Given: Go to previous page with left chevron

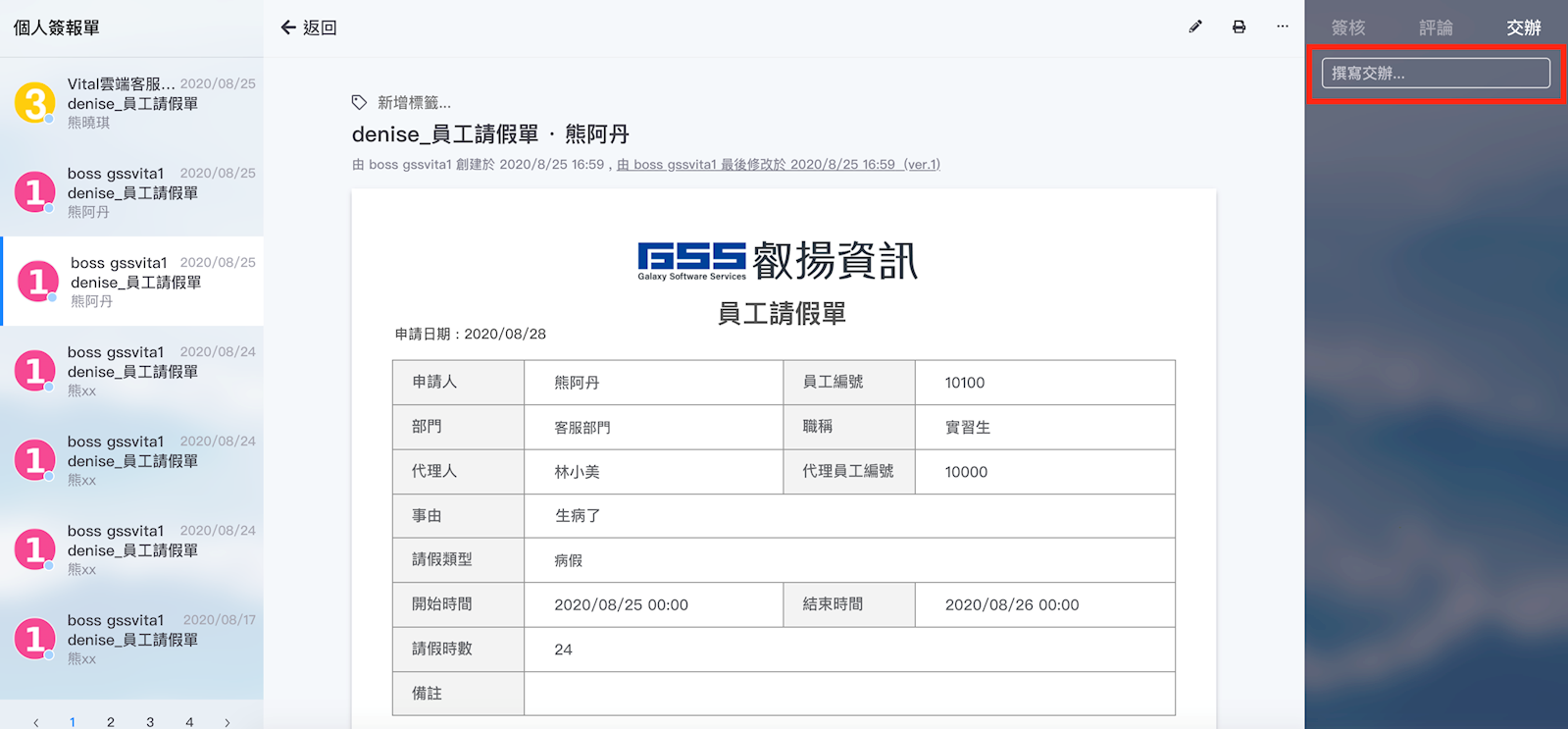Looking at the screenshot, I should coord(36,722).
